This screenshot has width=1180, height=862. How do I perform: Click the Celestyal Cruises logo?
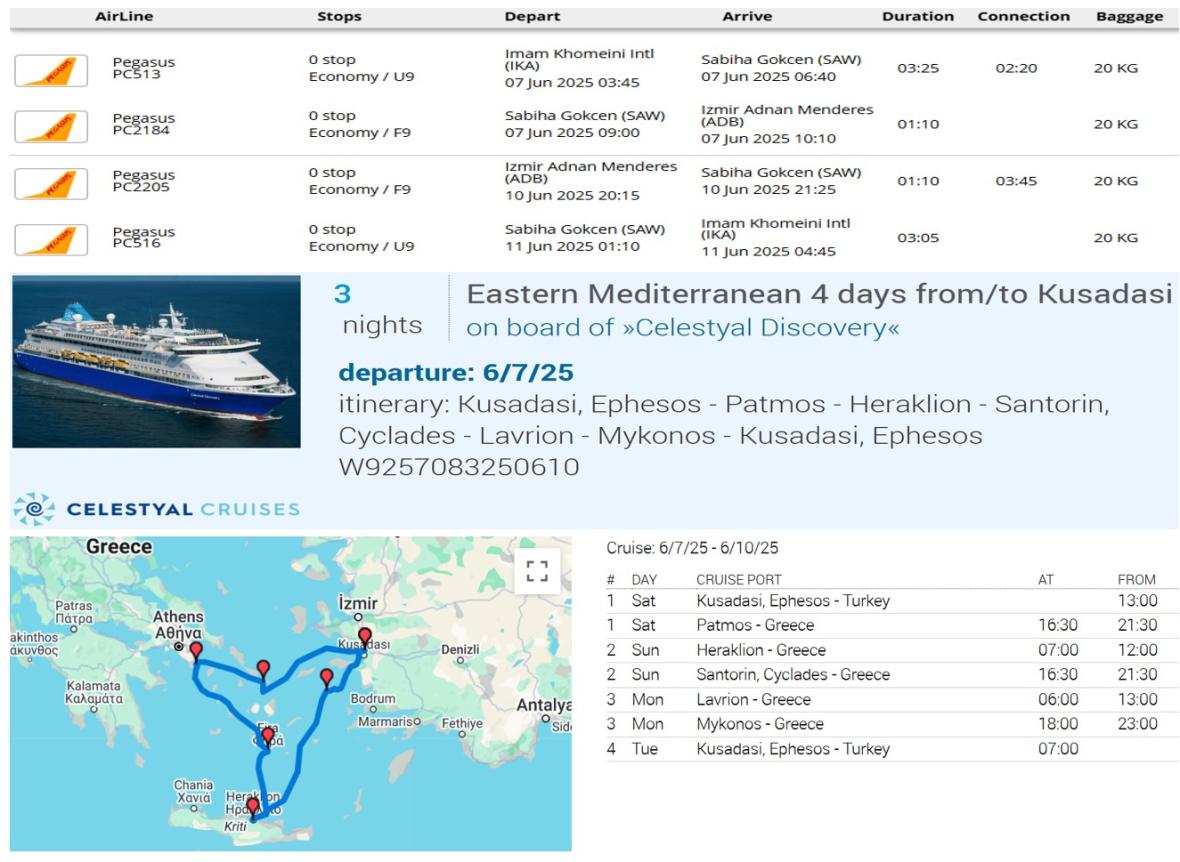[157, 508]
